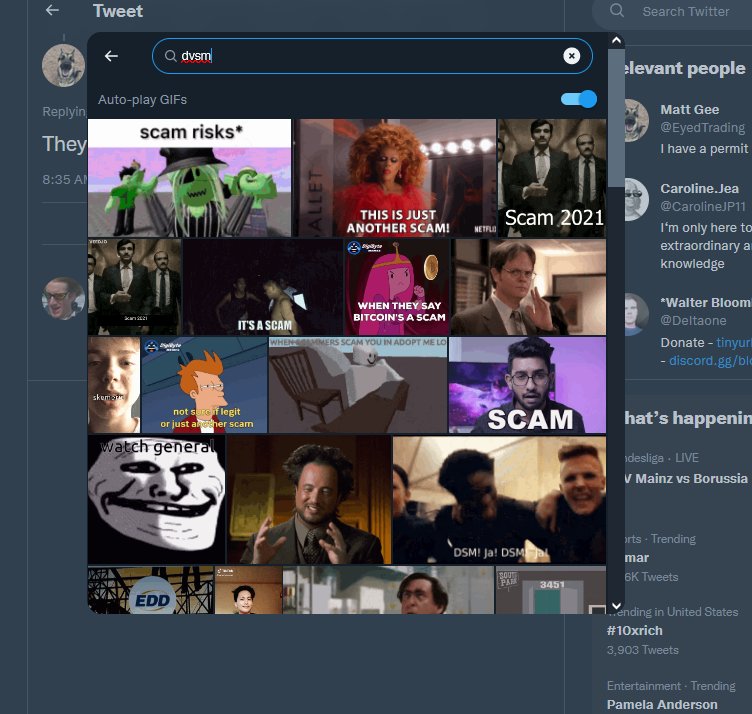752x714 pixels.
Task: Select the "scam risks*" GIF
Action: 189,178
